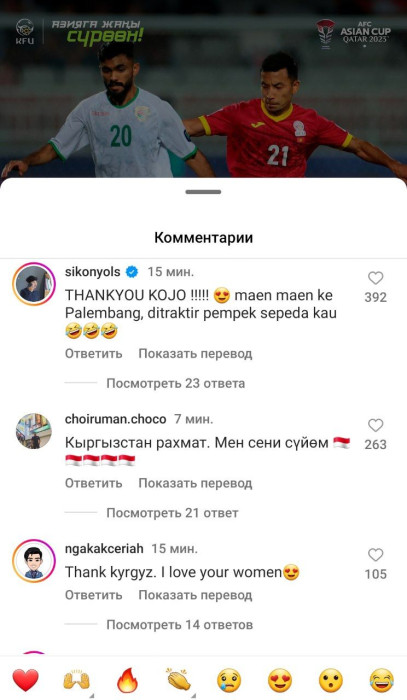Like the sikonyols comment with the heart
This screenshot has width=407, height=700.
tap(375, 278)
